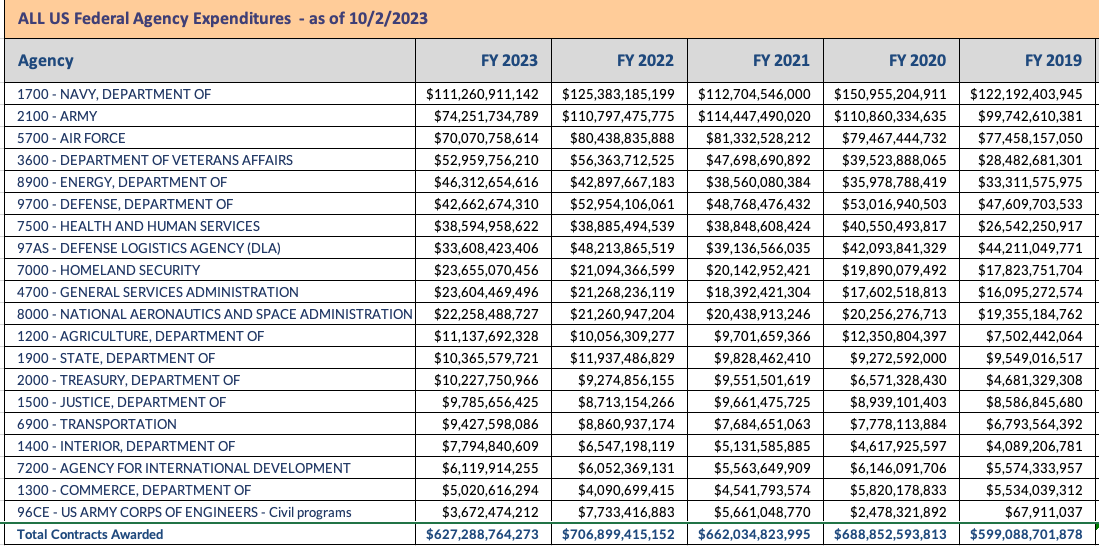
Task: Select Army Corps FY 2022 value $7,733,416,883
Action: 627,512
